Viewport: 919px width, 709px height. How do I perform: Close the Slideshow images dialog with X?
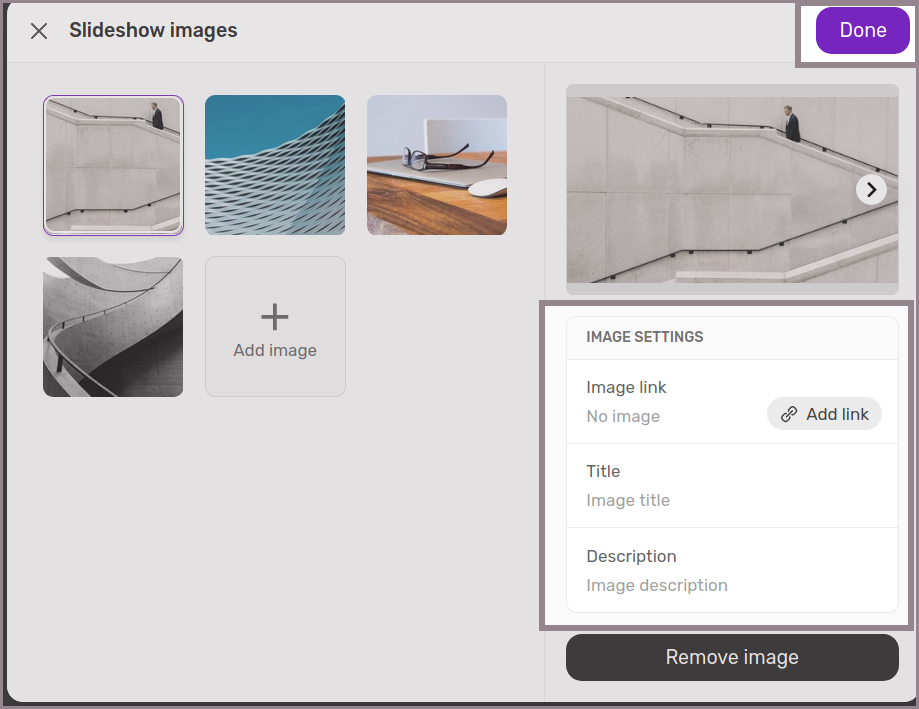point(39,31)
